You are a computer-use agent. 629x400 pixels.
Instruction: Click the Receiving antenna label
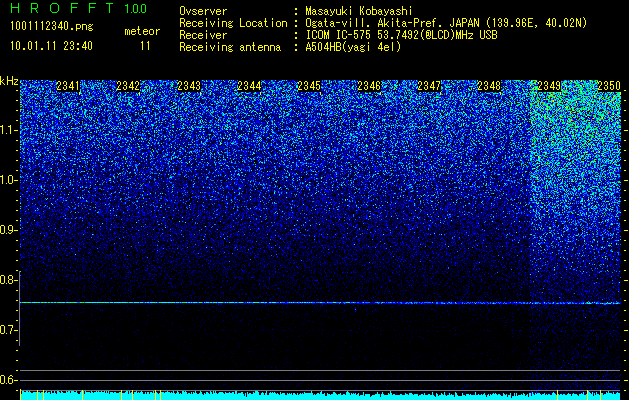[230, 47]
